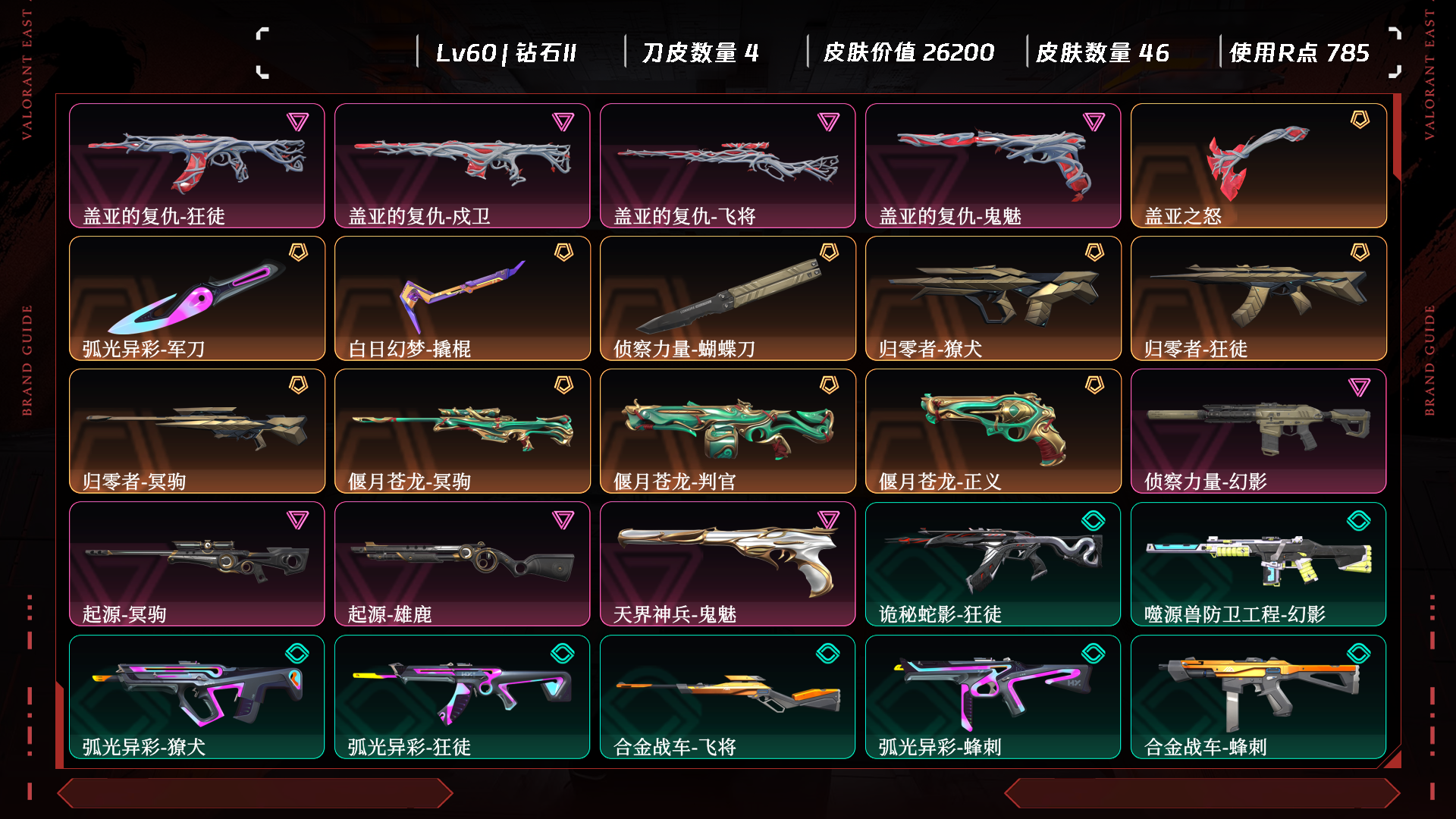
Task: Select the 弧光异彩-蜂刺 skin card
Action: [993, 696]
